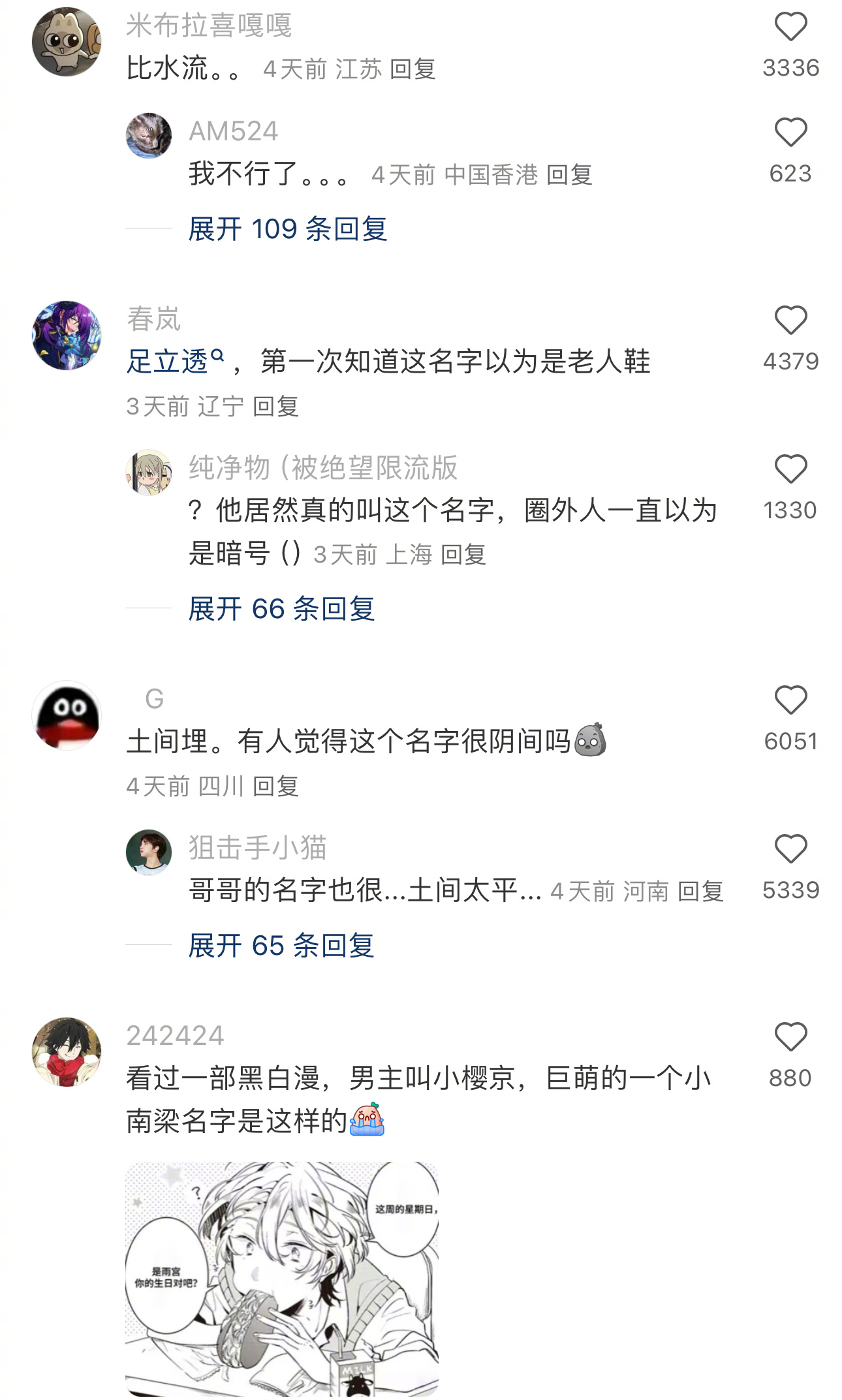Reply to 春岚's 足立透 comment

275,407
